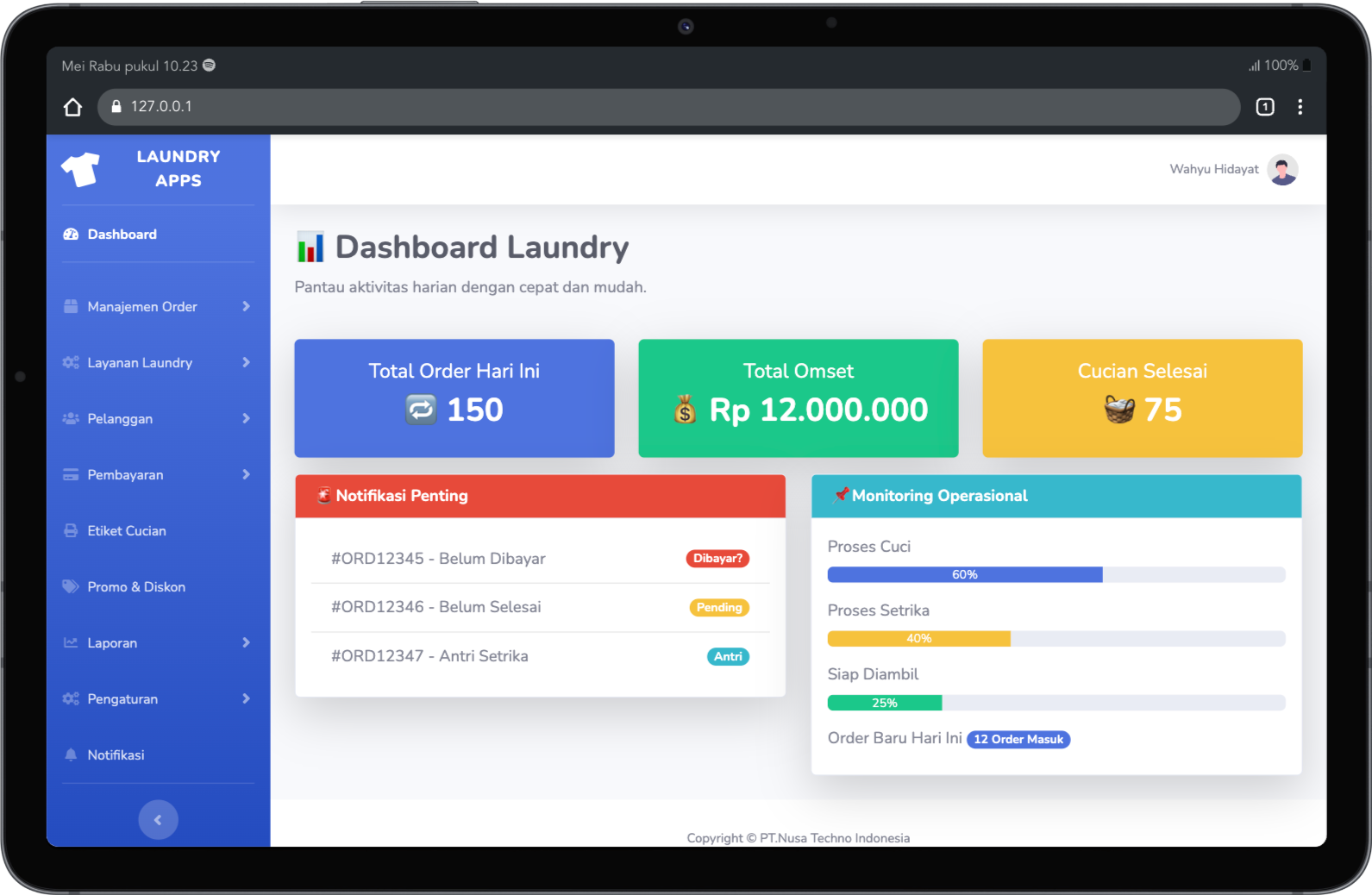Select row #ORD12346 - Belum Selesai
This screenshot has height=895, width=1372.
point(541,608)
